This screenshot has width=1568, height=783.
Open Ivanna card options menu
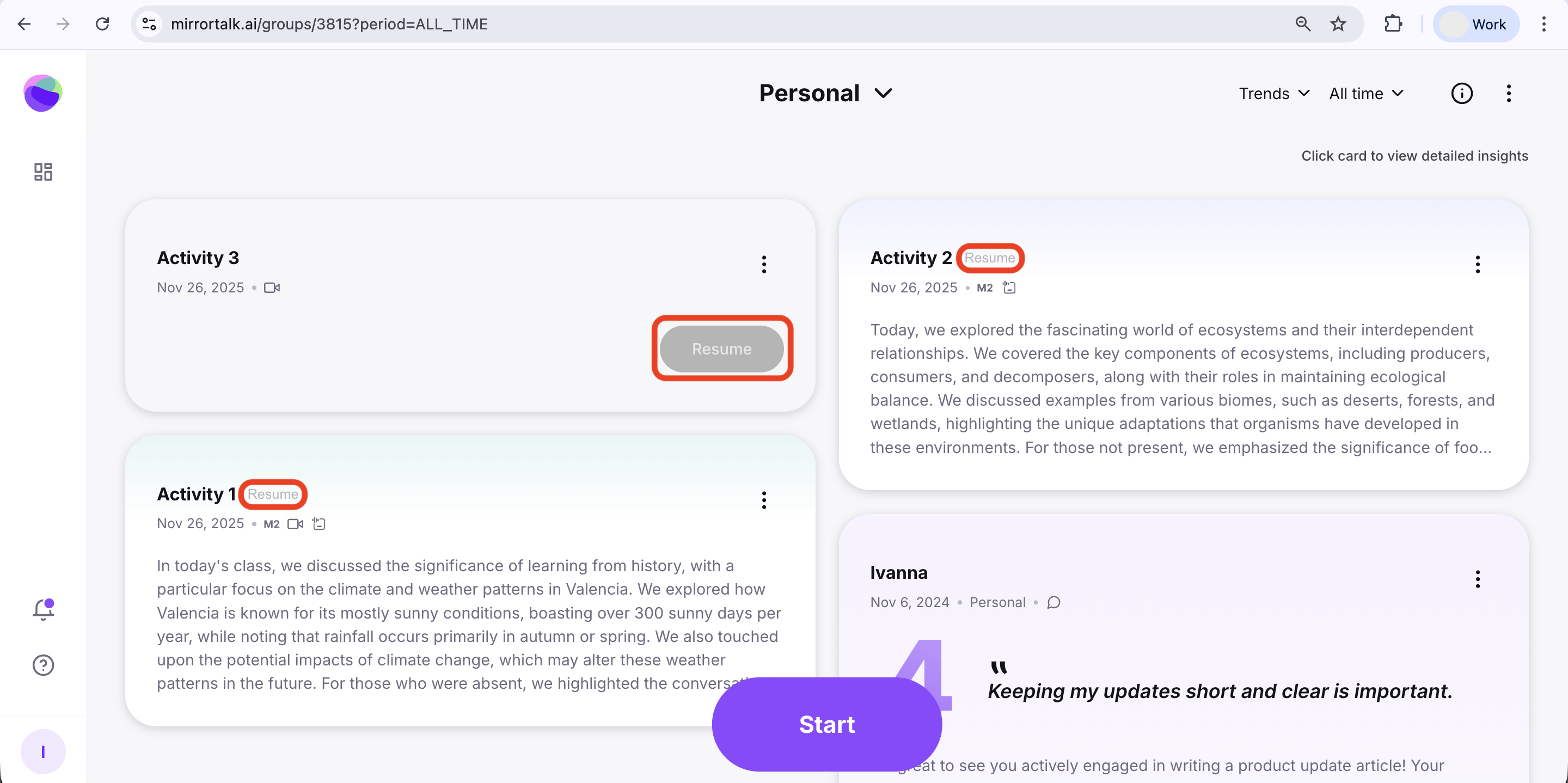click(x=1477, y=579)
